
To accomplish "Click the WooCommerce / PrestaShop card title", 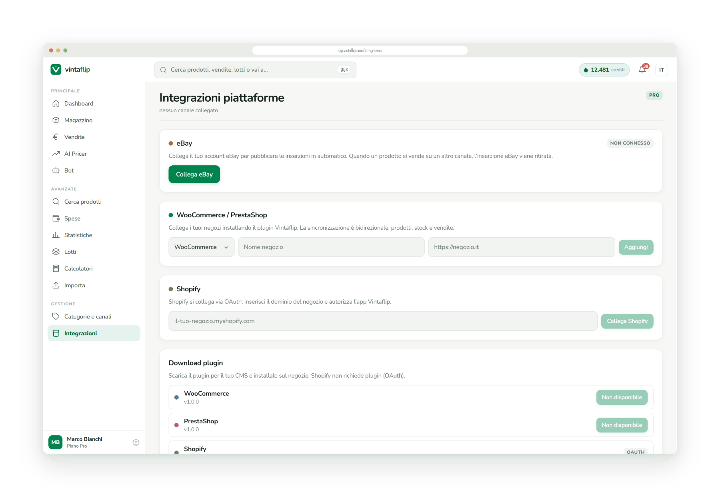I will [x=222, y=215].
